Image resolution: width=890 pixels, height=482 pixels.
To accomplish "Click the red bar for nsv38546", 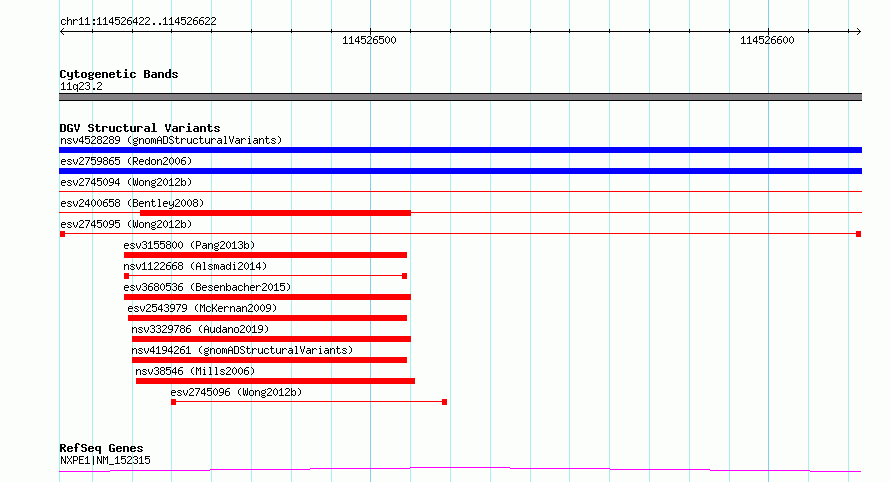I will (275, 381).
